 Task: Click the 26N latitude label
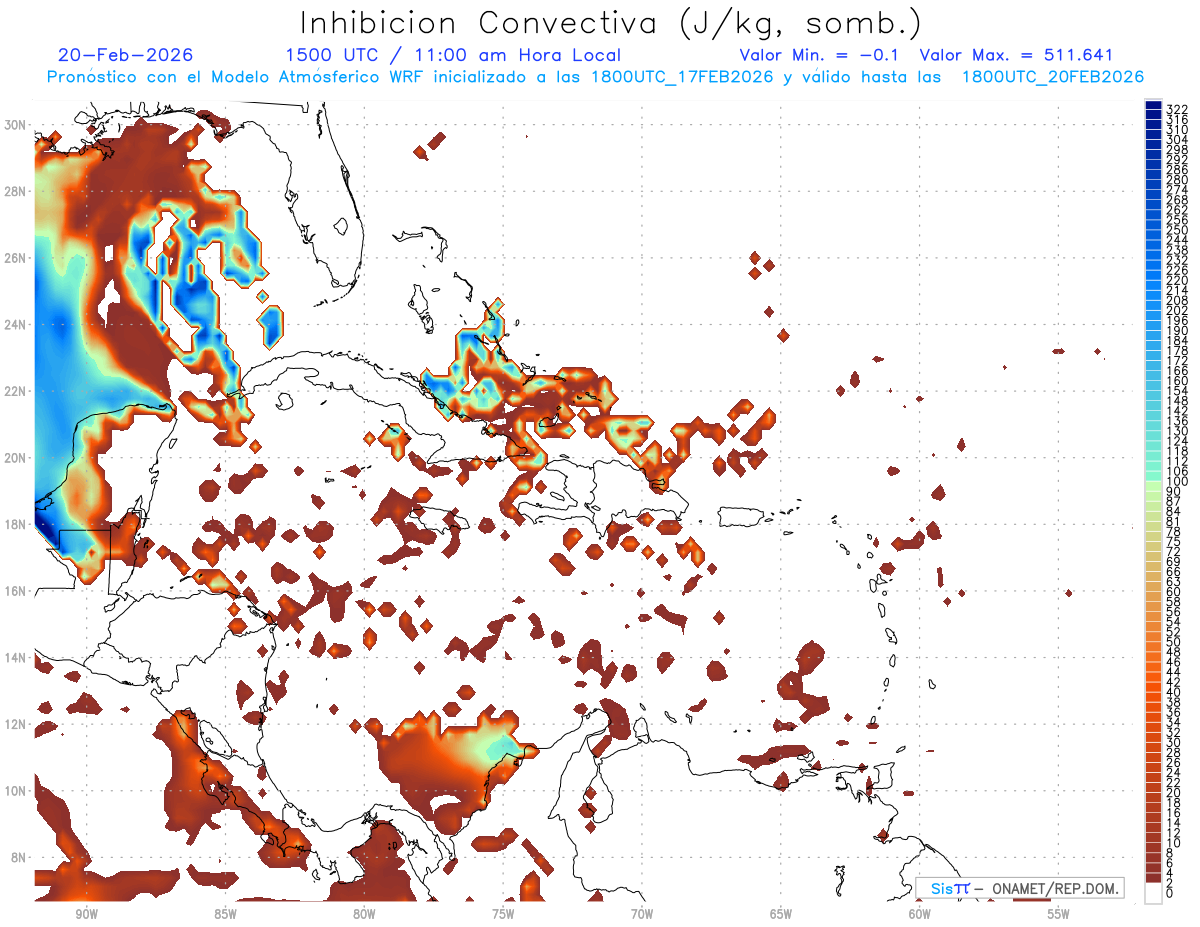[x=17, y=258]
